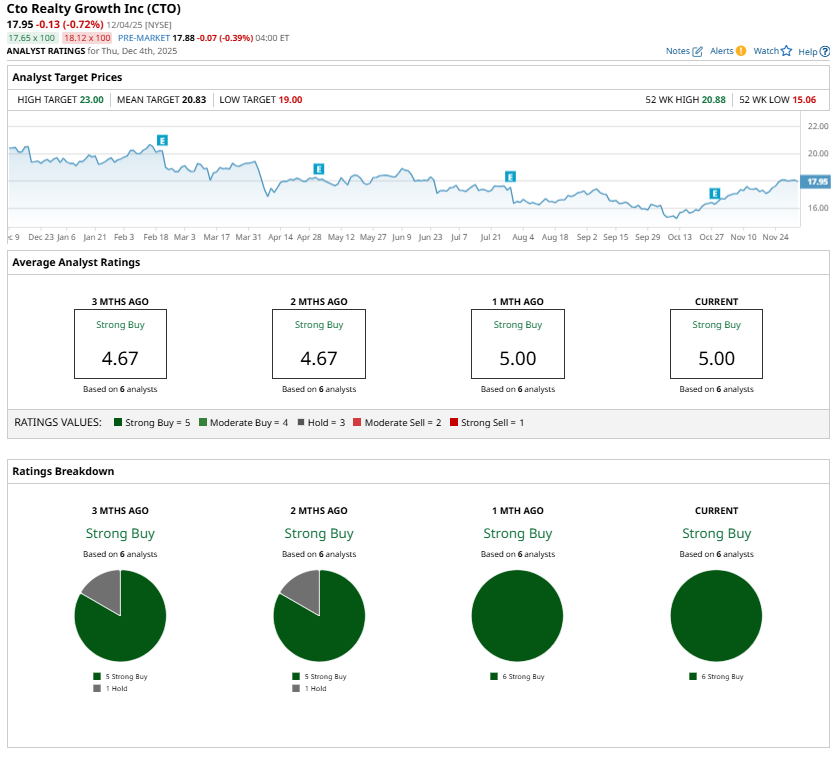The width and height of the screenshot is (838, 757).
Task: Open Help via the question mark icon
Action: pos(824,51)
